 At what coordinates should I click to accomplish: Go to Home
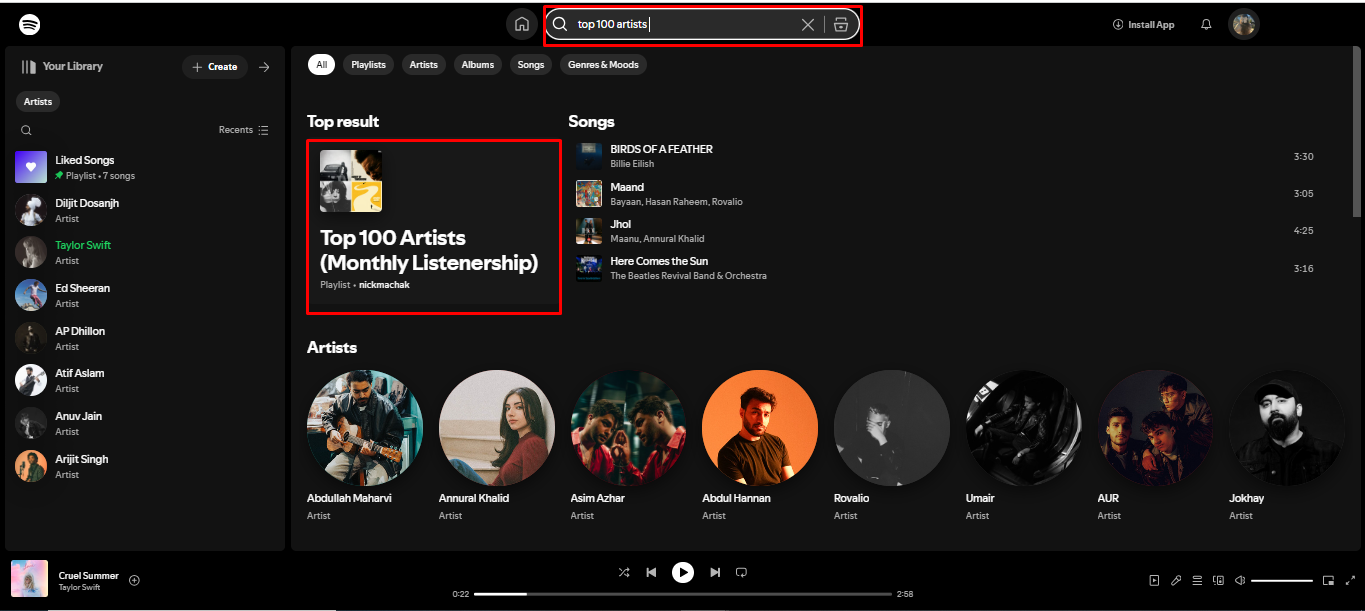click(x=521, y=23)
